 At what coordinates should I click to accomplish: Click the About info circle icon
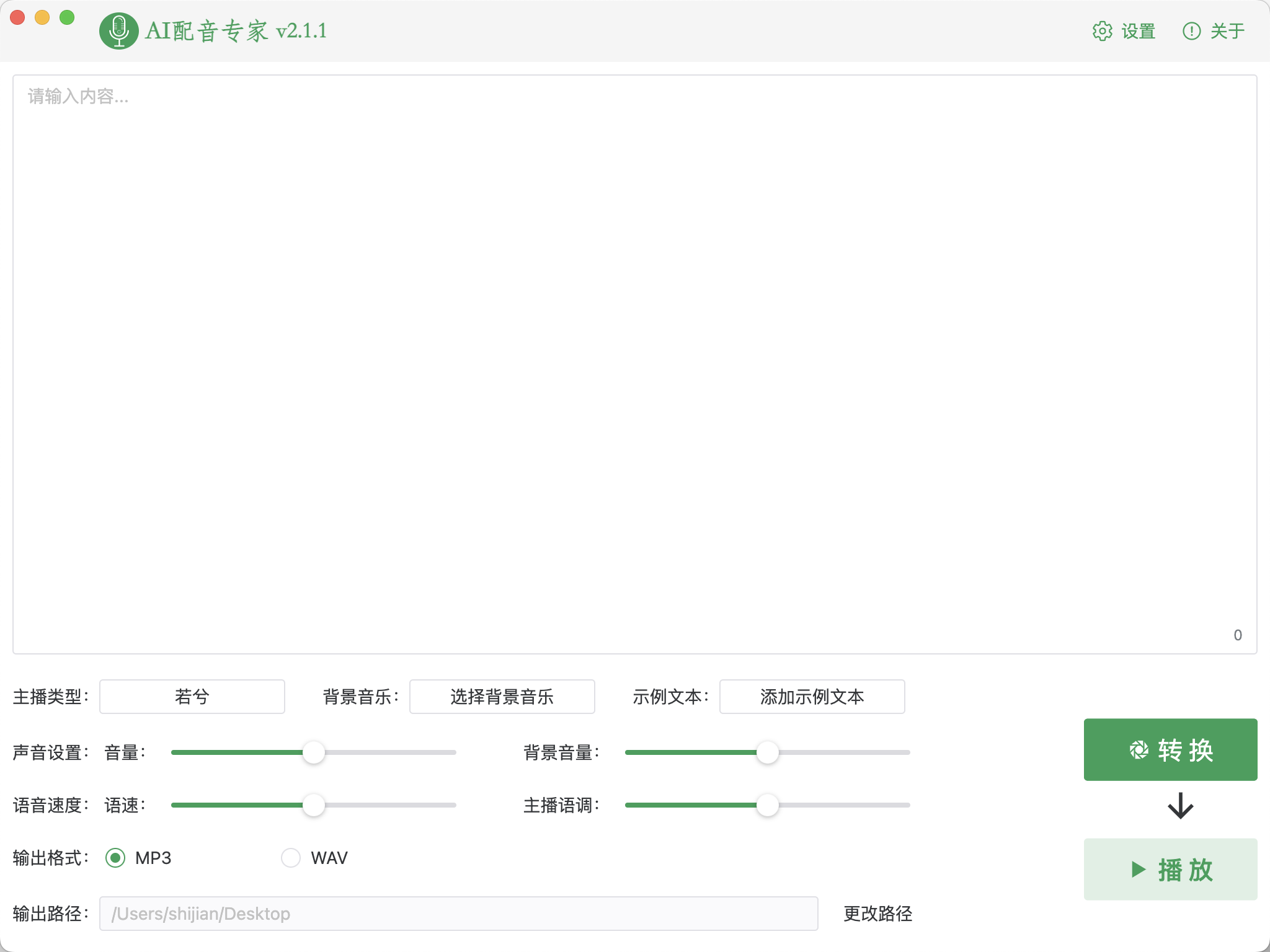1191,31
